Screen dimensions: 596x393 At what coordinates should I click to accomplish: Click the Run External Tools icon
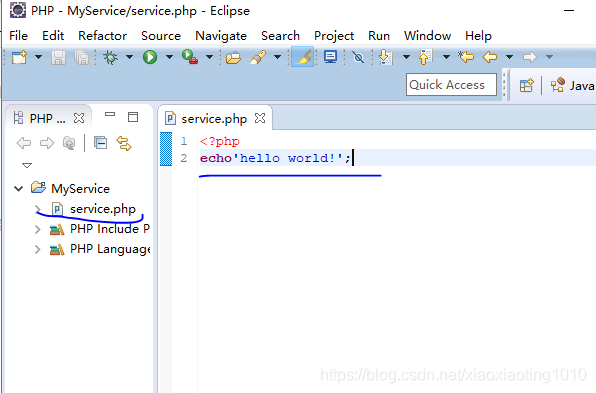(190, 57)
